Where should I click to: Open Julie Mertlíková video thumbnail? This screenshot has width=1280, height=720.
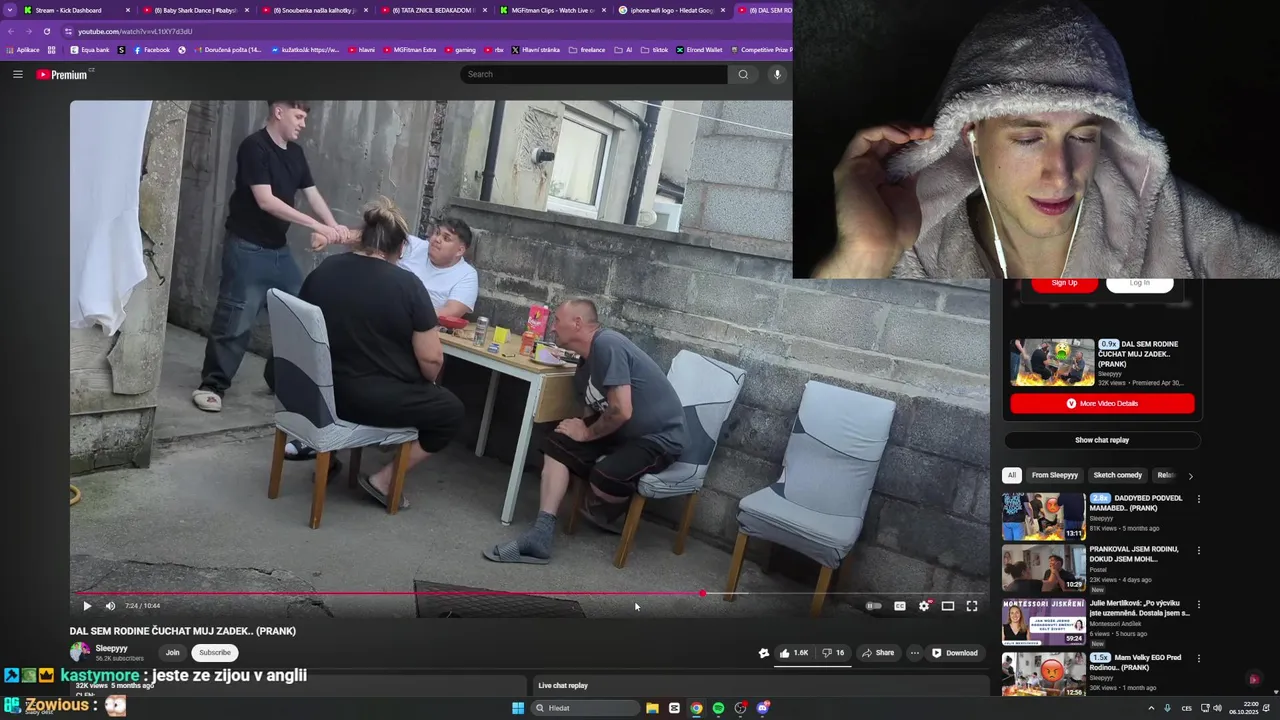pyautogui.click(x=1044, y=621)
